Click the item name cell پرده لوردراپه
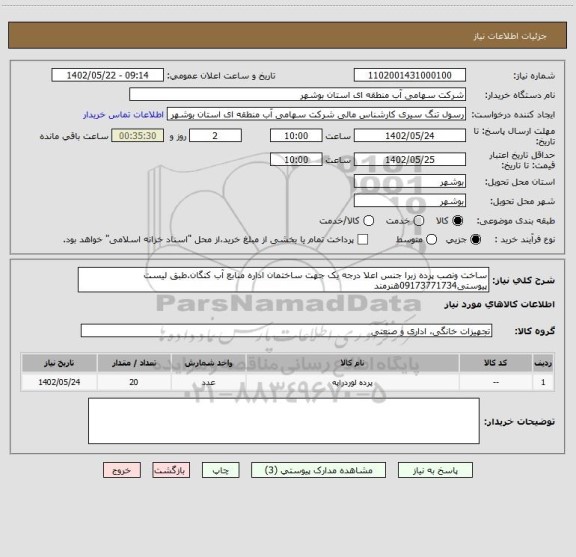This screenshot has height=557, width=576. [352, 382]
